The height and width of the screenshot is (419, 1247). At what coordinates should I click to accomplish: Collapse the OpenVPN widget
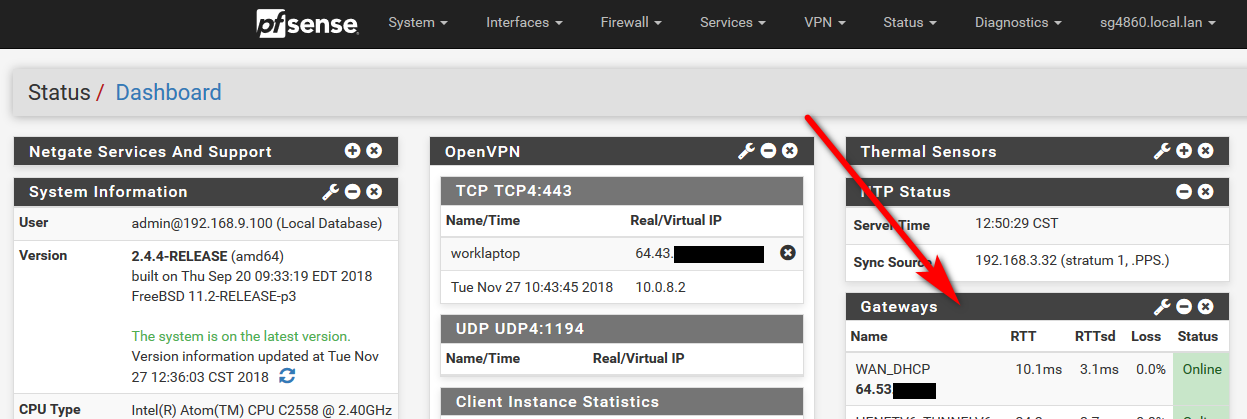(x=768, y=151)
